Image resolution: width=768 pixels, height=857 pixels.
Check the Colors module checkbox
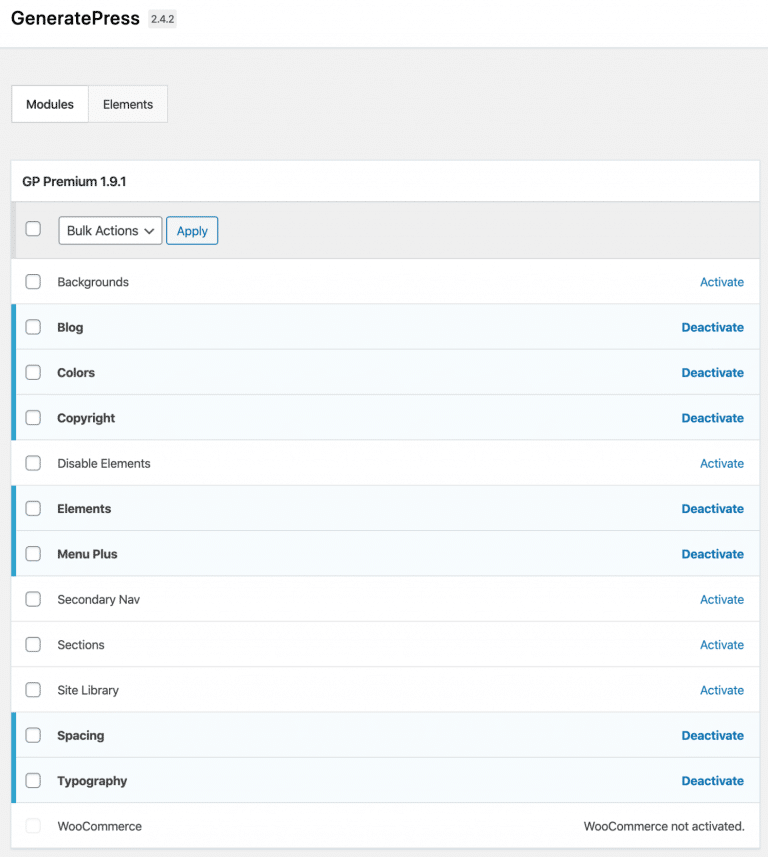click(33, 372)
